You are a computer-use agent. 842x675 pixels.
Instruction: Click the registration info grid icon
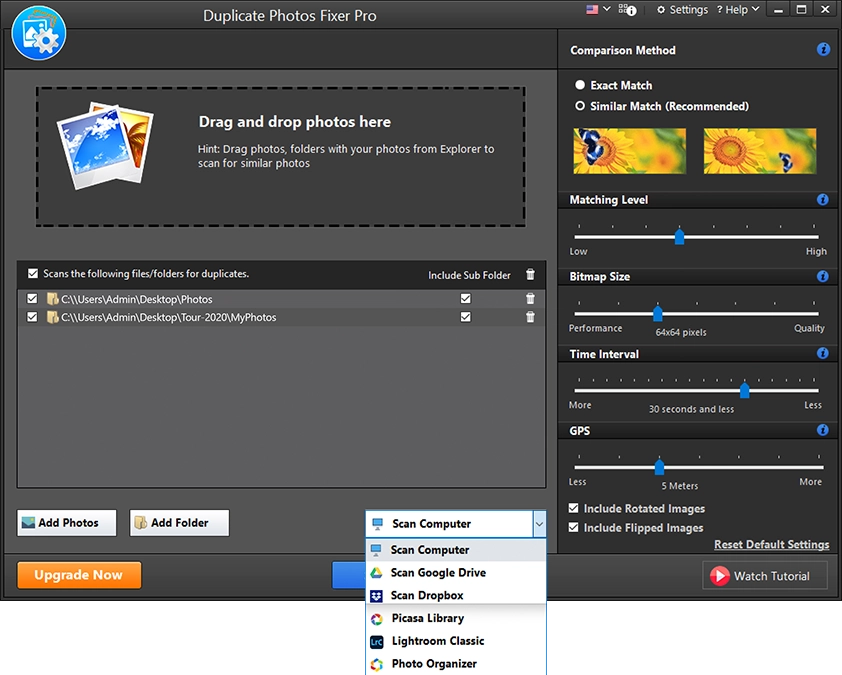click(627, 10)
